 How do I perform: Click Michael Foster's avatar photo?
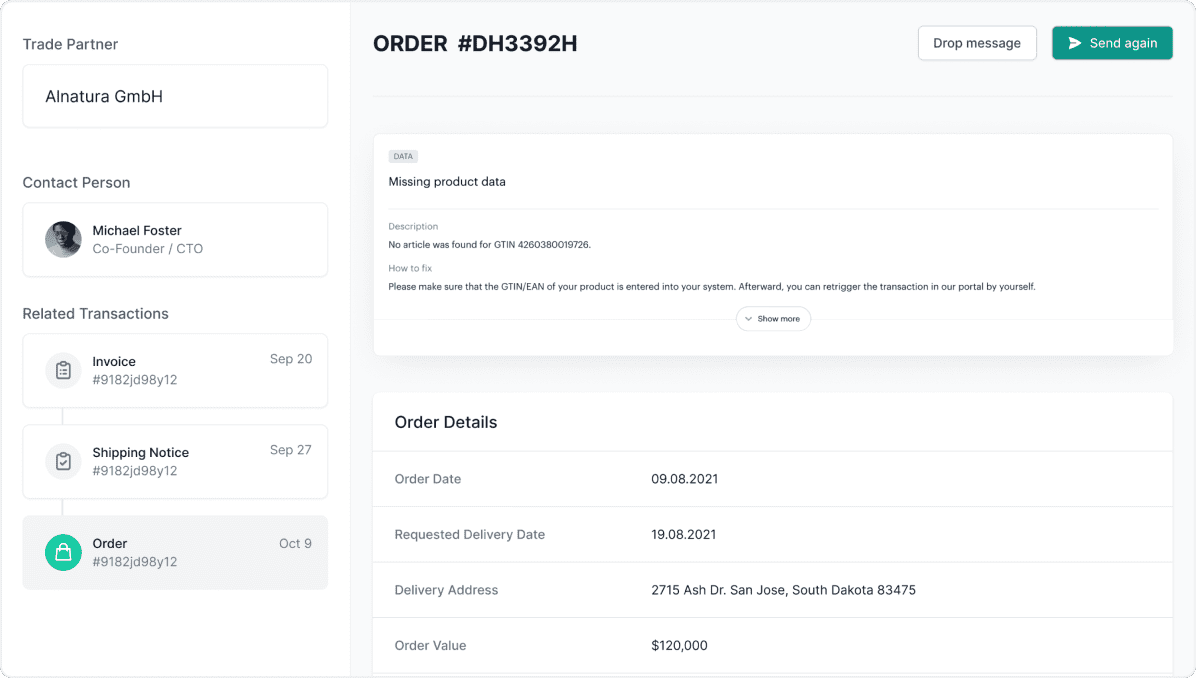pyautogui.click(x=63, y=240)
